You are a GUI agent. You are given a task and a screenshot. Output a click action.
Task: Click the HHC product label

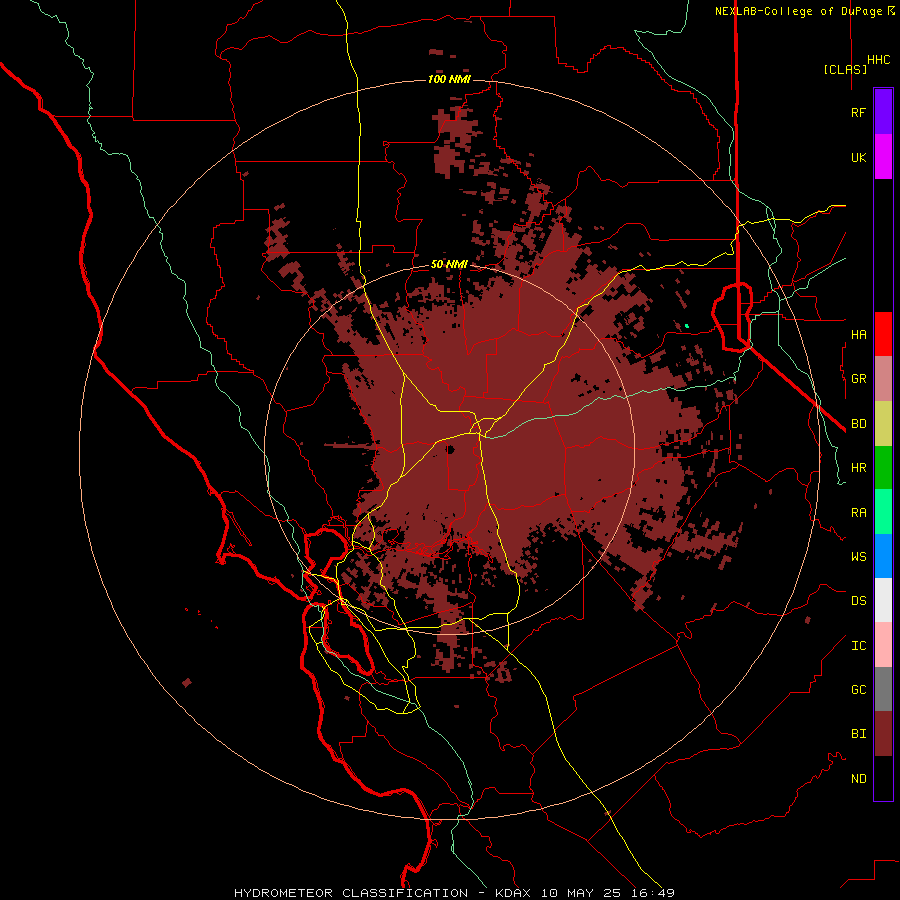878,60
